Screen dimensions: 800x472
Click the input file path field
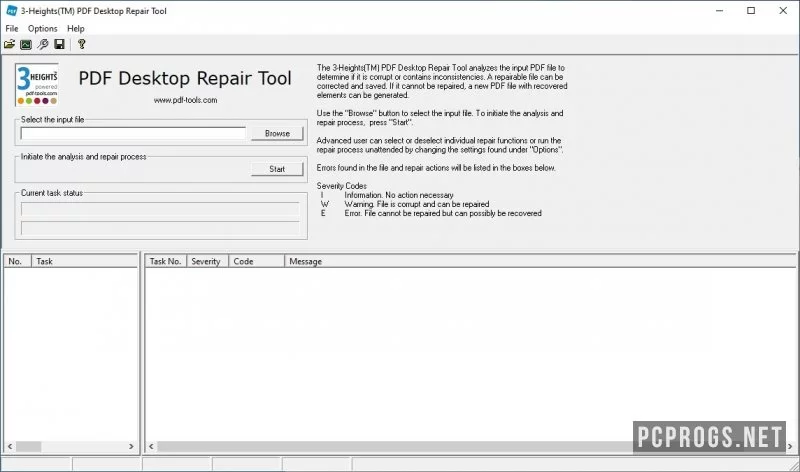[x=133, y=133]
